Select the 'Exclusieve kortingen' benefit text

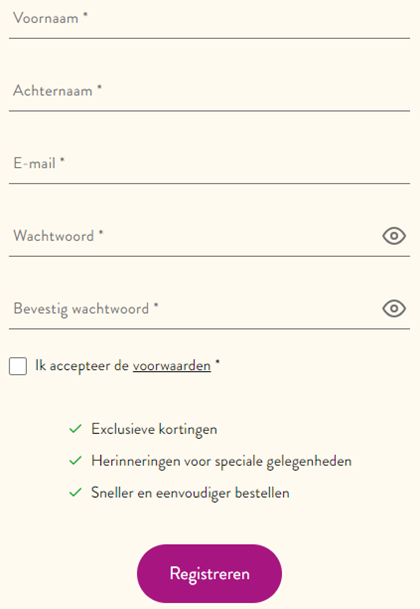click(154, 430)
